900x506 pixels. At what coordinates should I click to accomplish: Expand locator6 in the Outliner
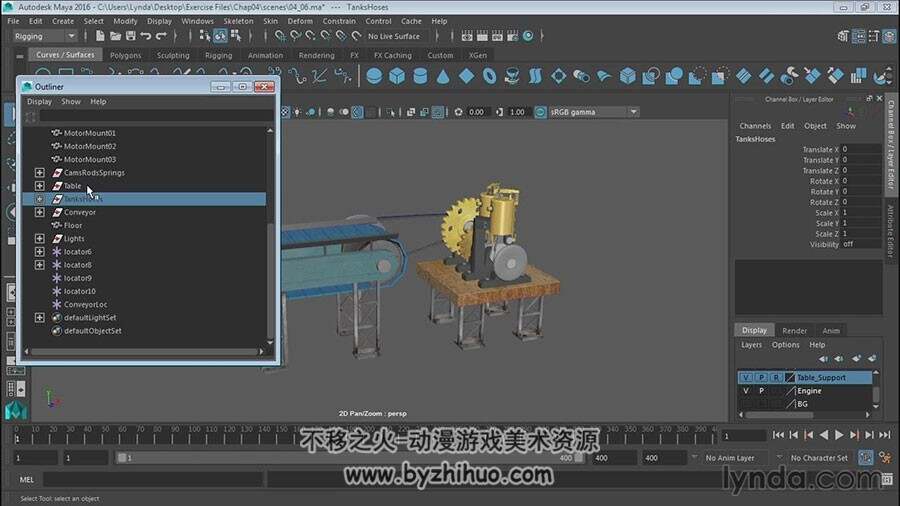(40, 251)
